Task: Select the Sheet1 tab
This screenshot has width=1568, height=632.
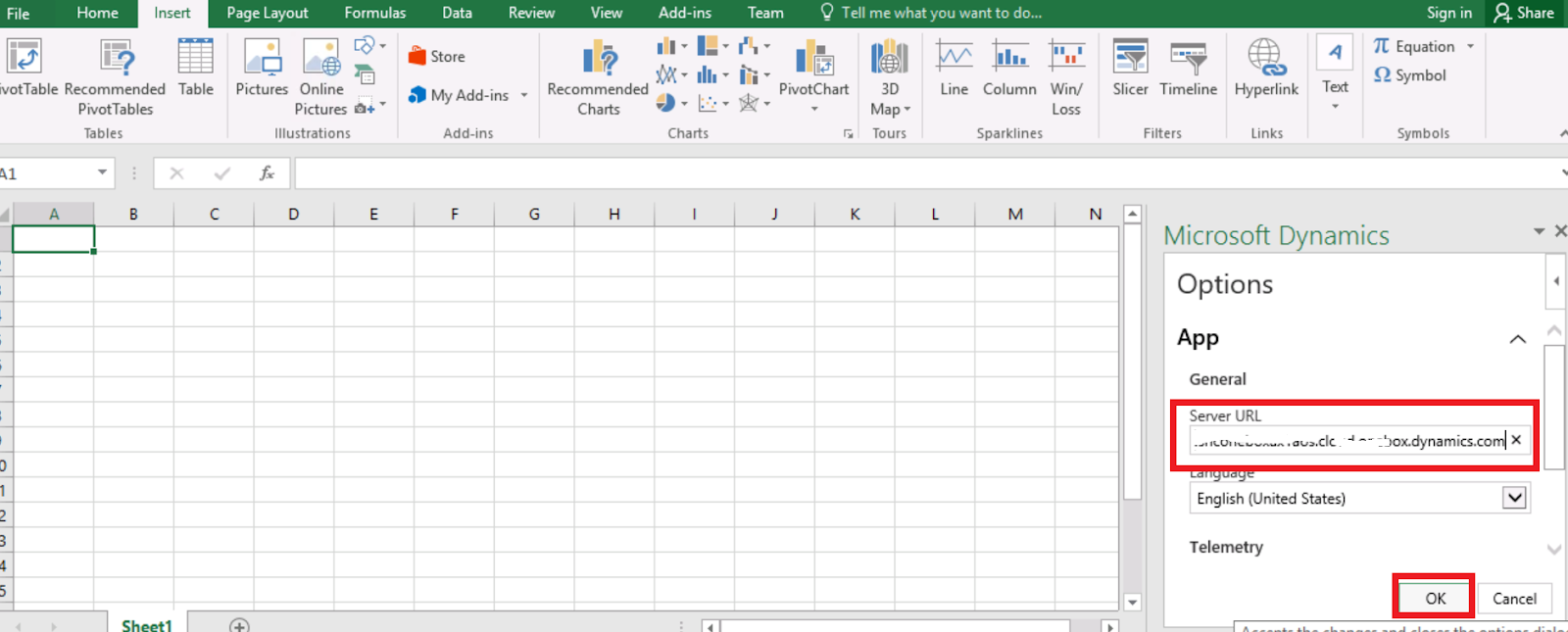Action: tap(146, 624)
